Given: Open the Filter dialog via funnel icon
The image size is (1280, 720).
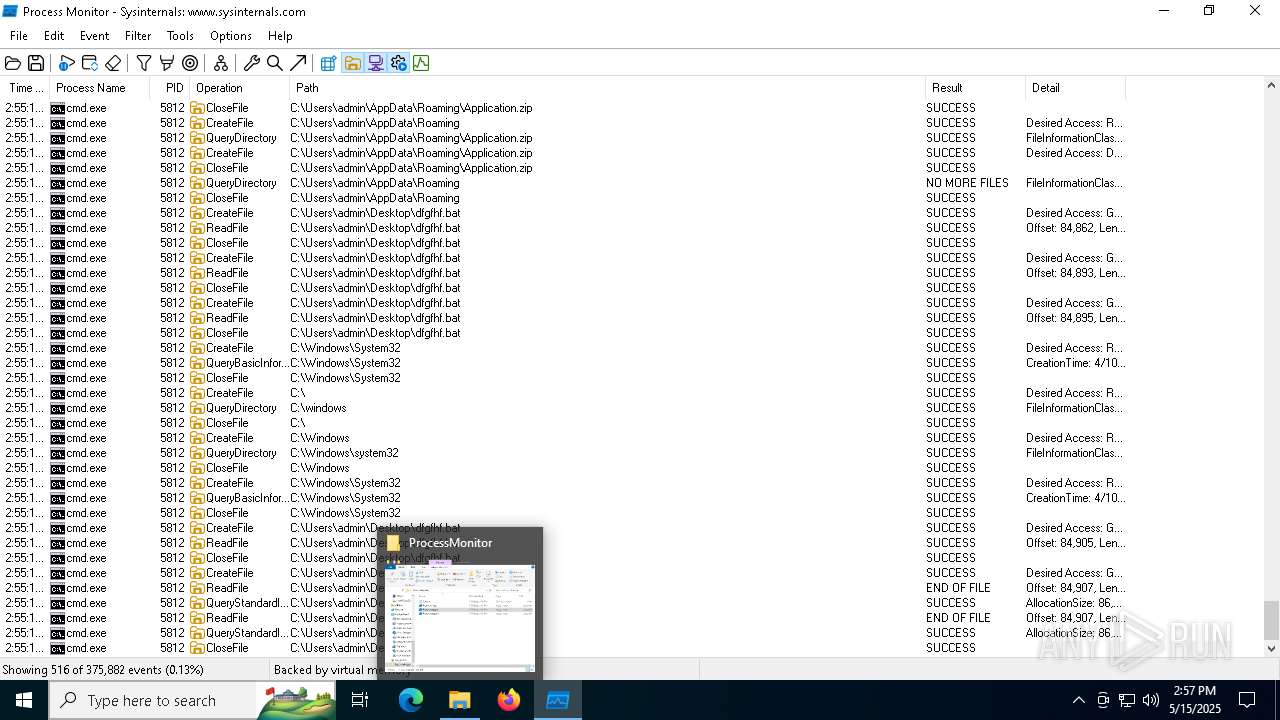Looking at the screenshot, I should [x=144, y=63].
